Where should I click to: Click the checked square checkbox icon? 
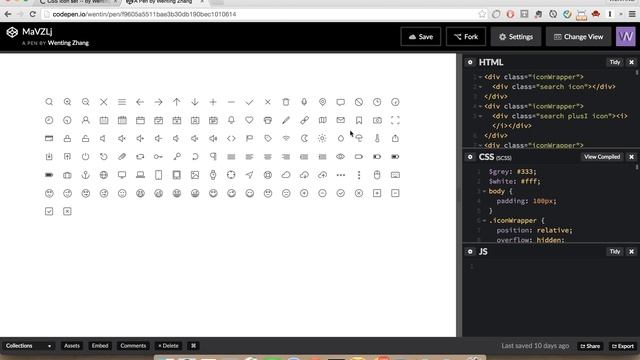pyautogui.click(x=49, y=211)
